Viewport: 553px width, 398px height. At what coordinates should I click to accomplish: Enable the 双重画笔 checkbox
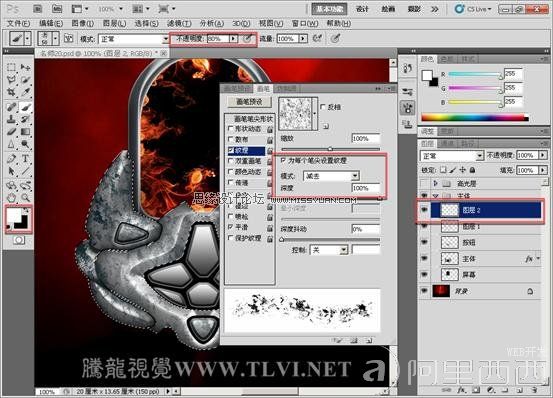click(231, 161)
